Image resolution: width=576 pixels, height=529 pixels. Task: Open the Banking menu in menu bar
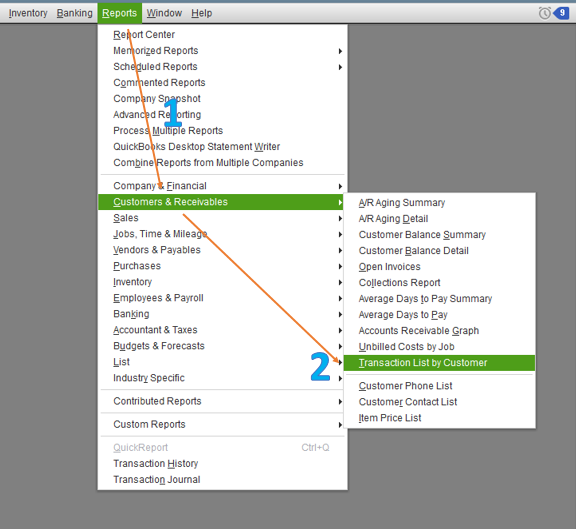click(x=75, y=13)
